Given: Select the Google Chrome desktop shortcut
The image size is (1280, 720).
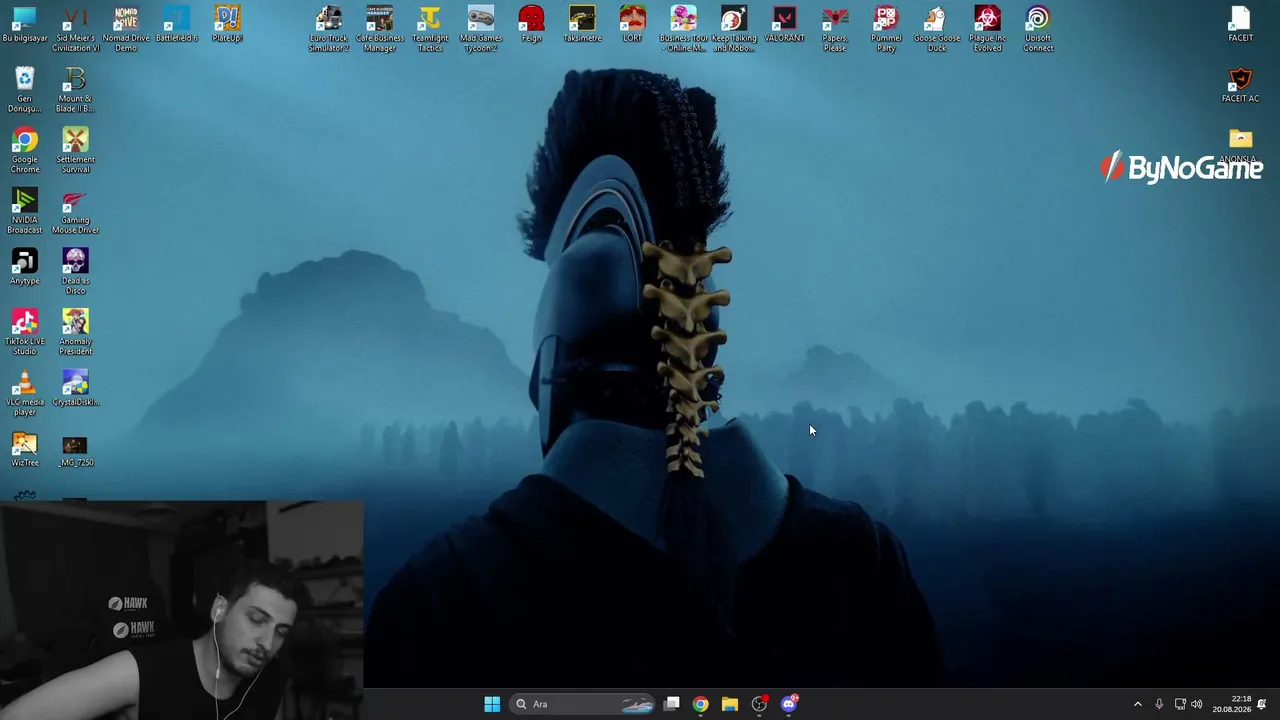Looking at the screenshot, I should coord(25,151).
